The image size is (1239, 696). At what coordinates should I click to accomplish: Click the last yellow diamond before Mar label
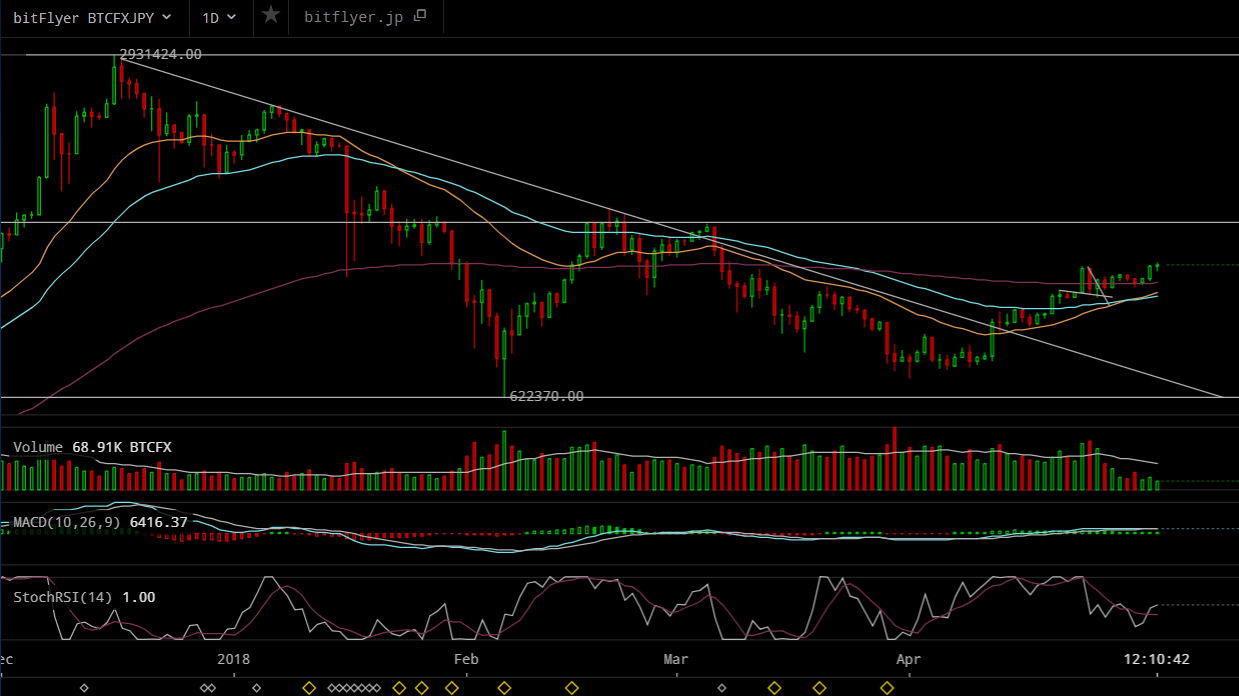pyautogui.click(x=572, y=688)
